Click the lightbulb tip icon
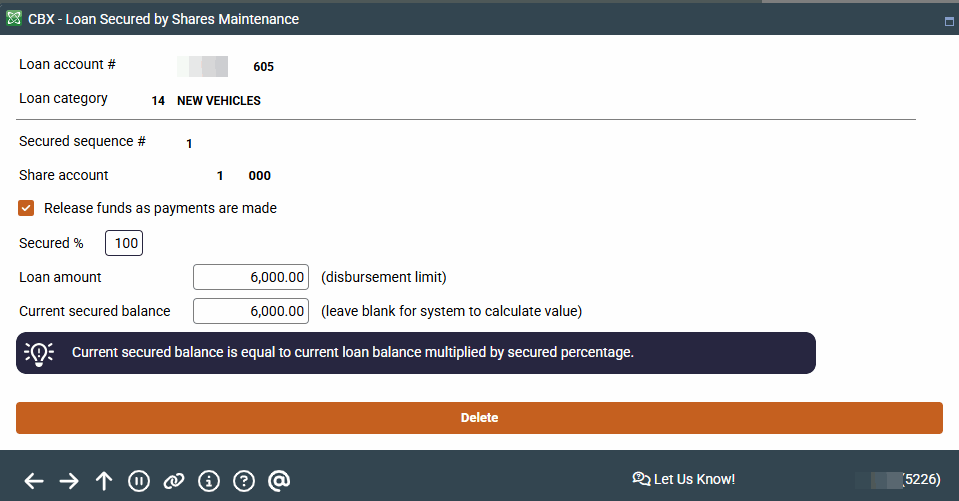The width and height of the screenshot is (959, 501). tap(39, 353)
